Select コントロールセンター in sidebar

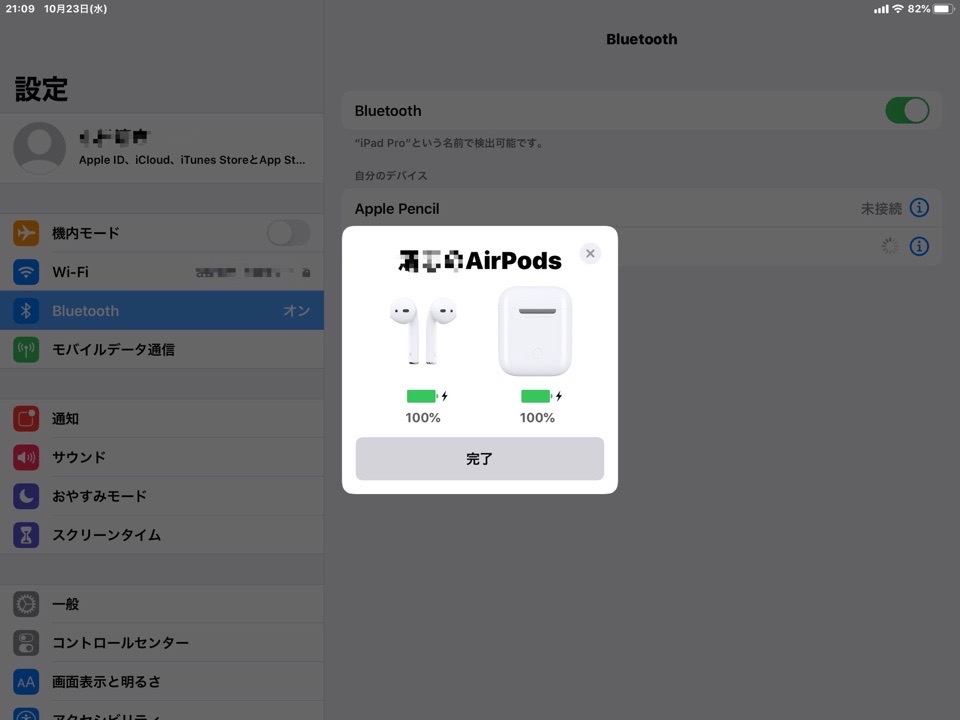pos(162,642)
